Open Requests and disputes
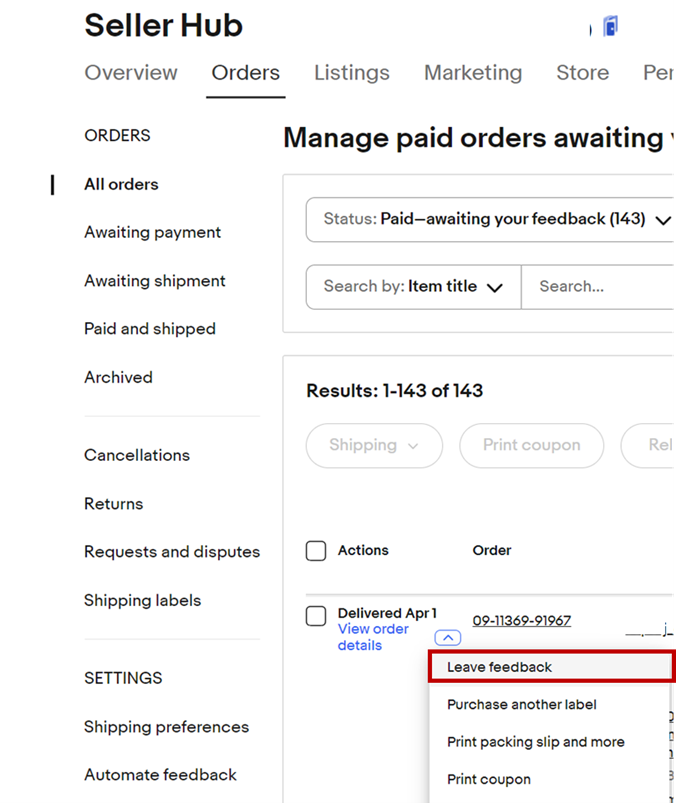 (172, 552)
